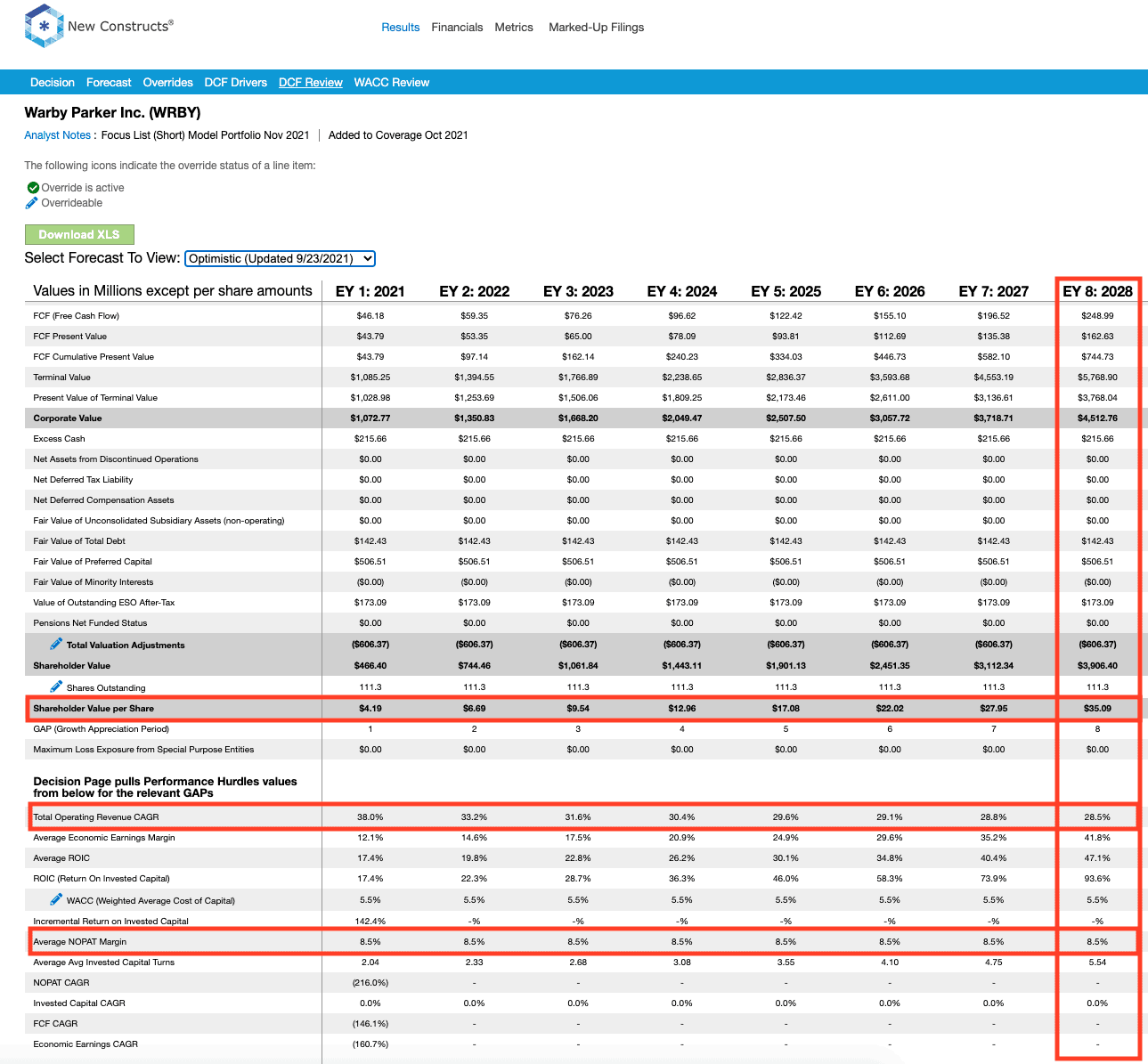Click the 'EY 8: 2028' column header
The image size is (1148, 1064).
1098,291
